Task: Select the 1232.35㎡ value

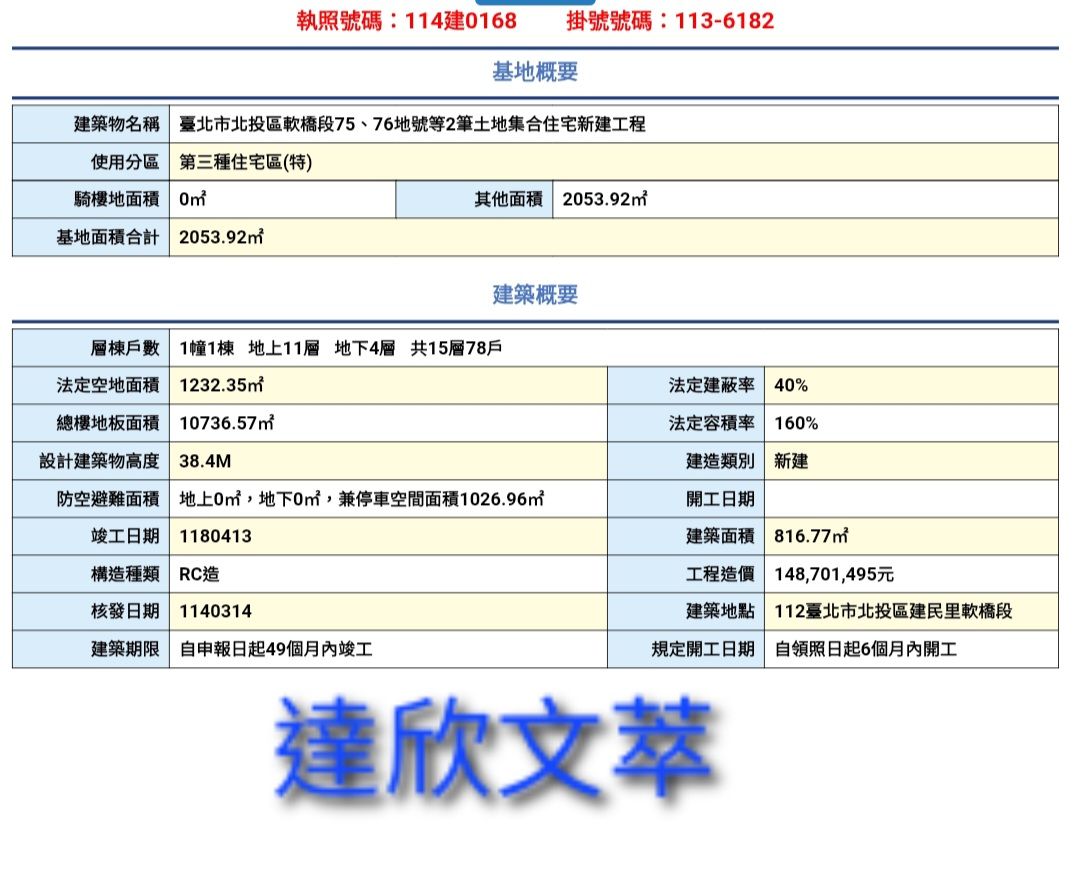Action: coord(221,386)
